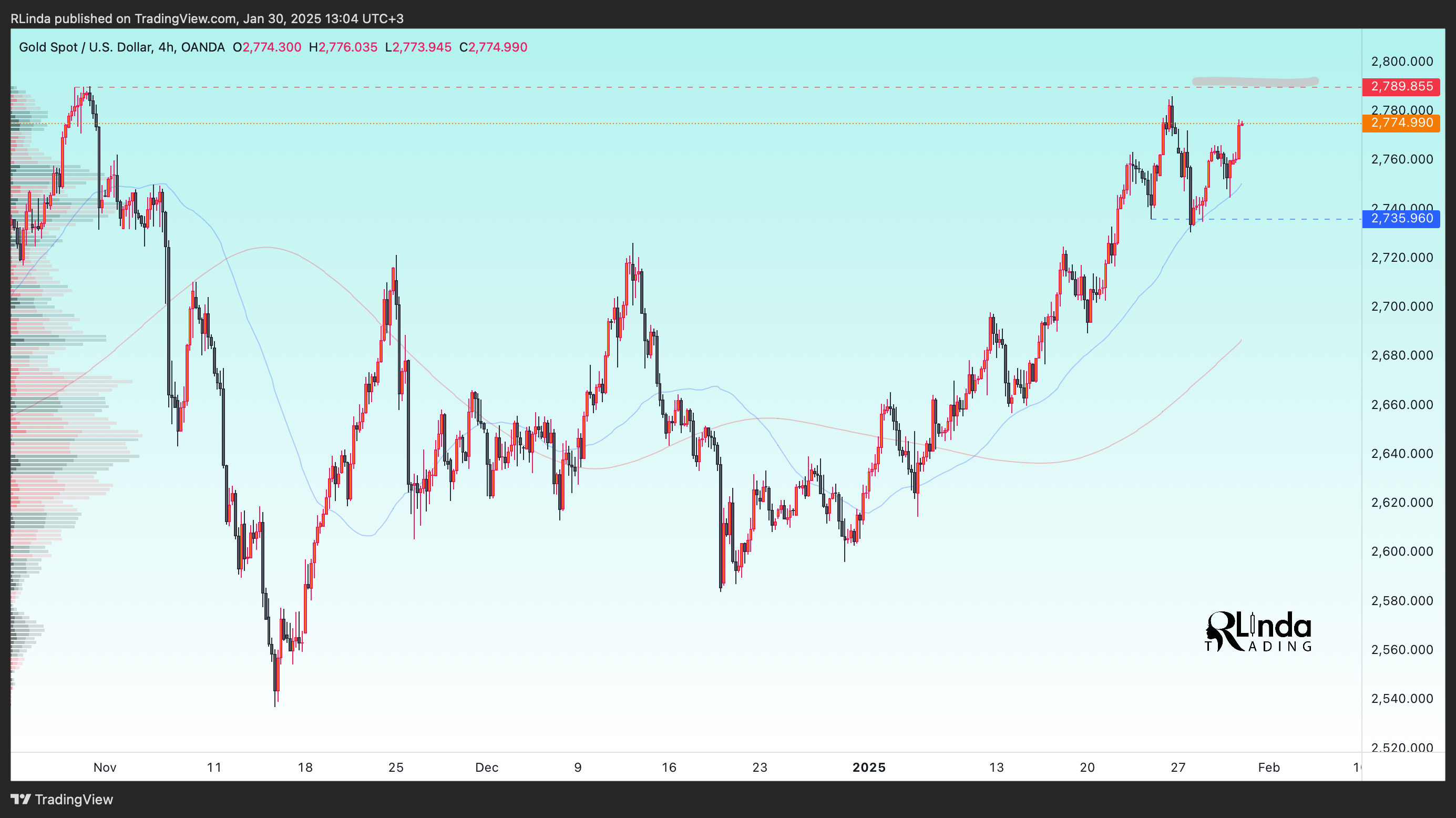The image size is (1456, 818).
Task: Click the 2,660.000 price axis label
Action: click(1402, 404)
